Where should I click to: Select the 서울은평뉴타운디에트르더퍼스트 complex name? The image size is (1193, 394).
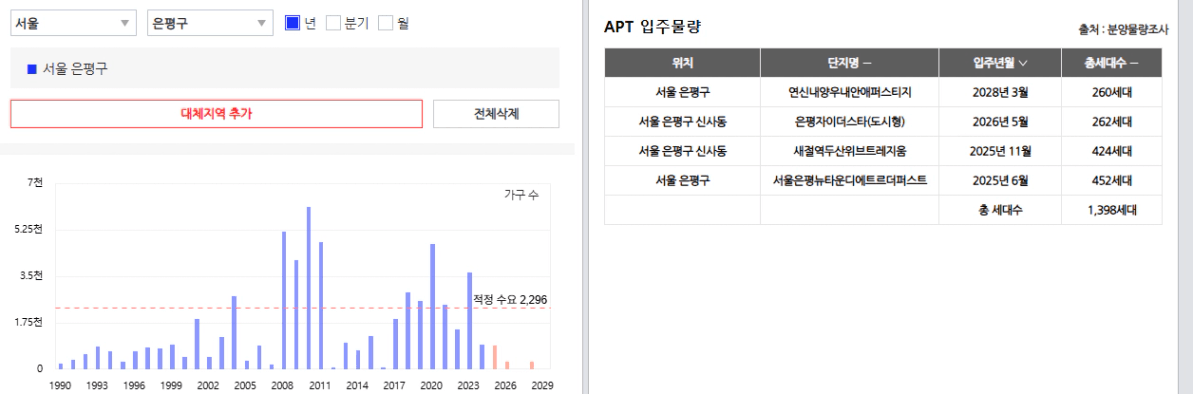[850, 180]
